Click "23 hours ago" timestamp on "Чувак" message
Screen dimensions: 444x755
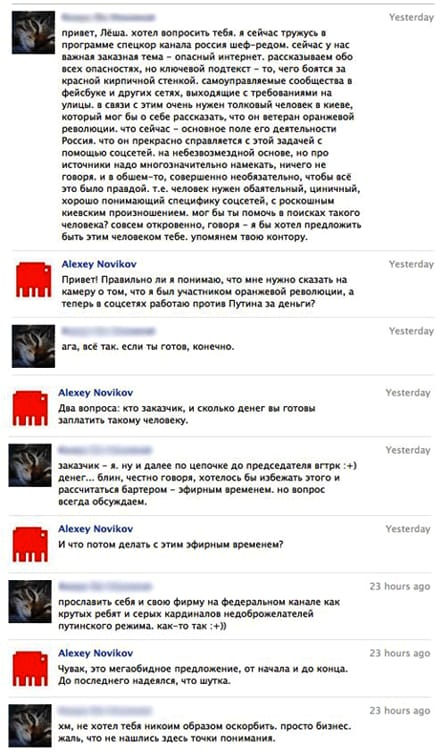[400, 653]
